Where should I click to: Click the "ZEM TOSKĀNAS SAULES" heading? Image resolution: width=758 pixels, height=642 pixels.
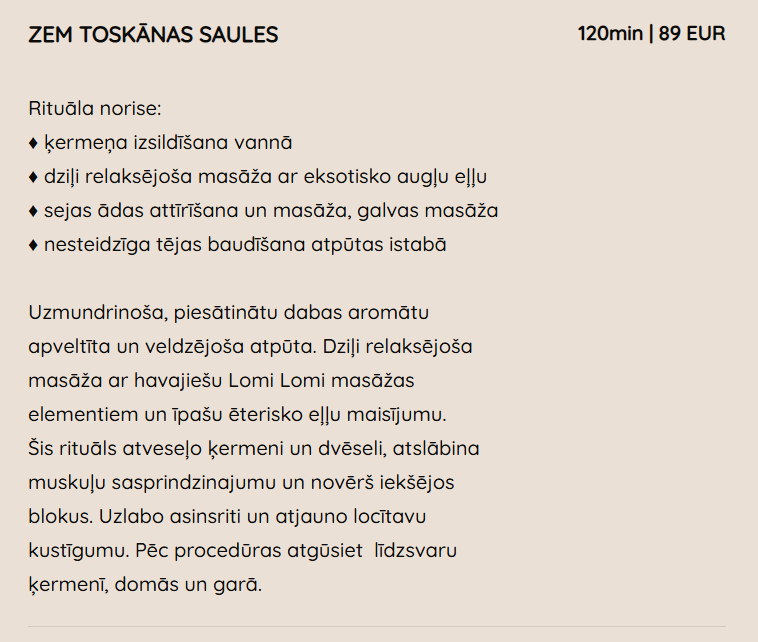[153, 35]
